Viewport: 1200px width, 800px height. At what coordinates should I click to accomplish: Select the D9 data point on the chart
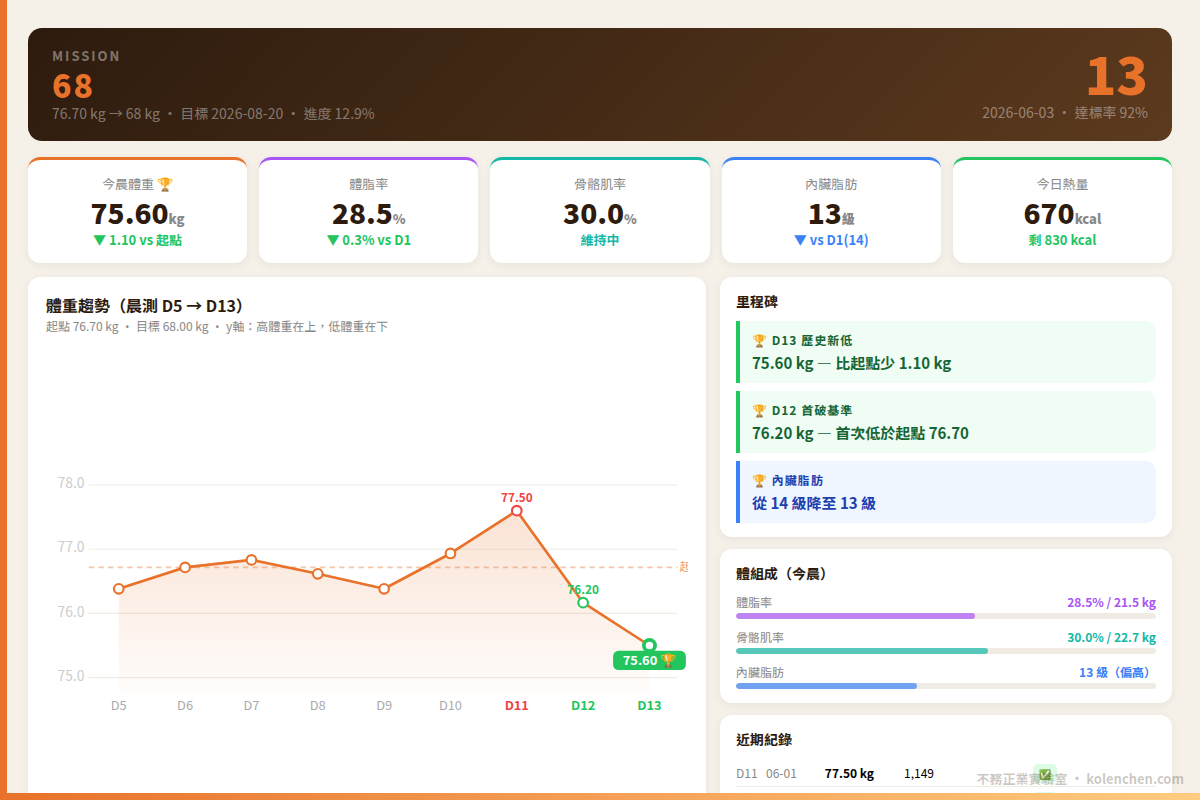click(384, 588)
